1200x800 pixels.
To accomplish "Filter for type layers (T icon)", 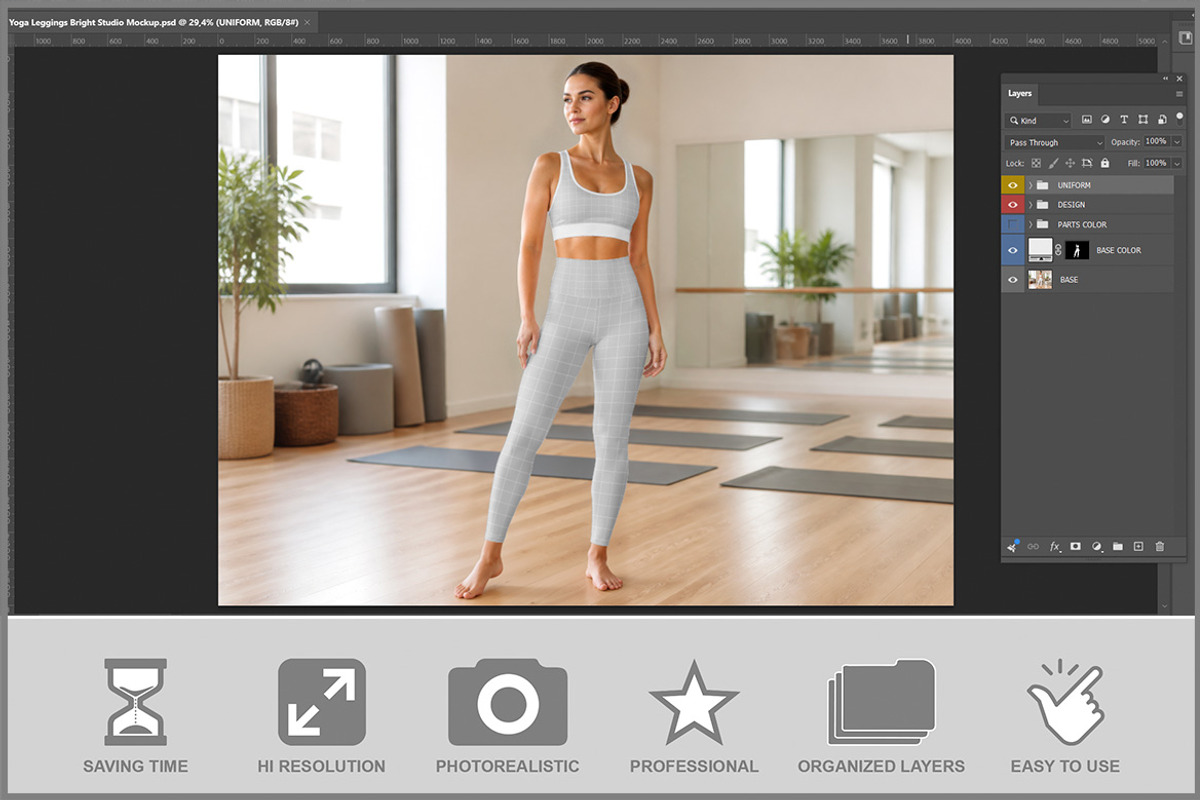I will coord(1124,120).
